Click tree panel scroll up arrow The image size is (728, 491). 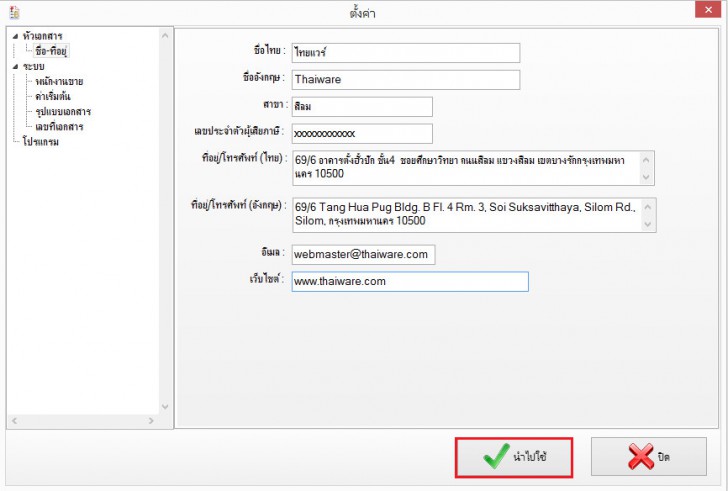click(165, 35)
